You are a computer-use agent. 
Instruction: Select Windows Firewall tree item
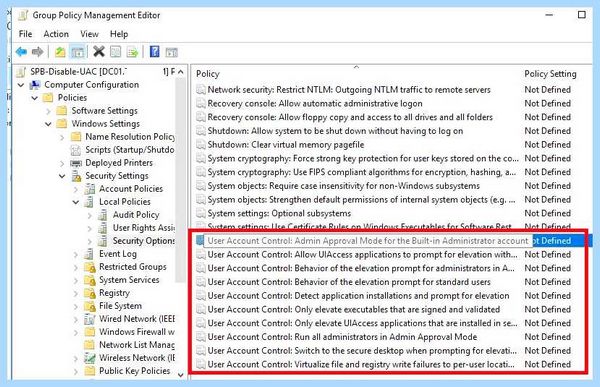137,332
